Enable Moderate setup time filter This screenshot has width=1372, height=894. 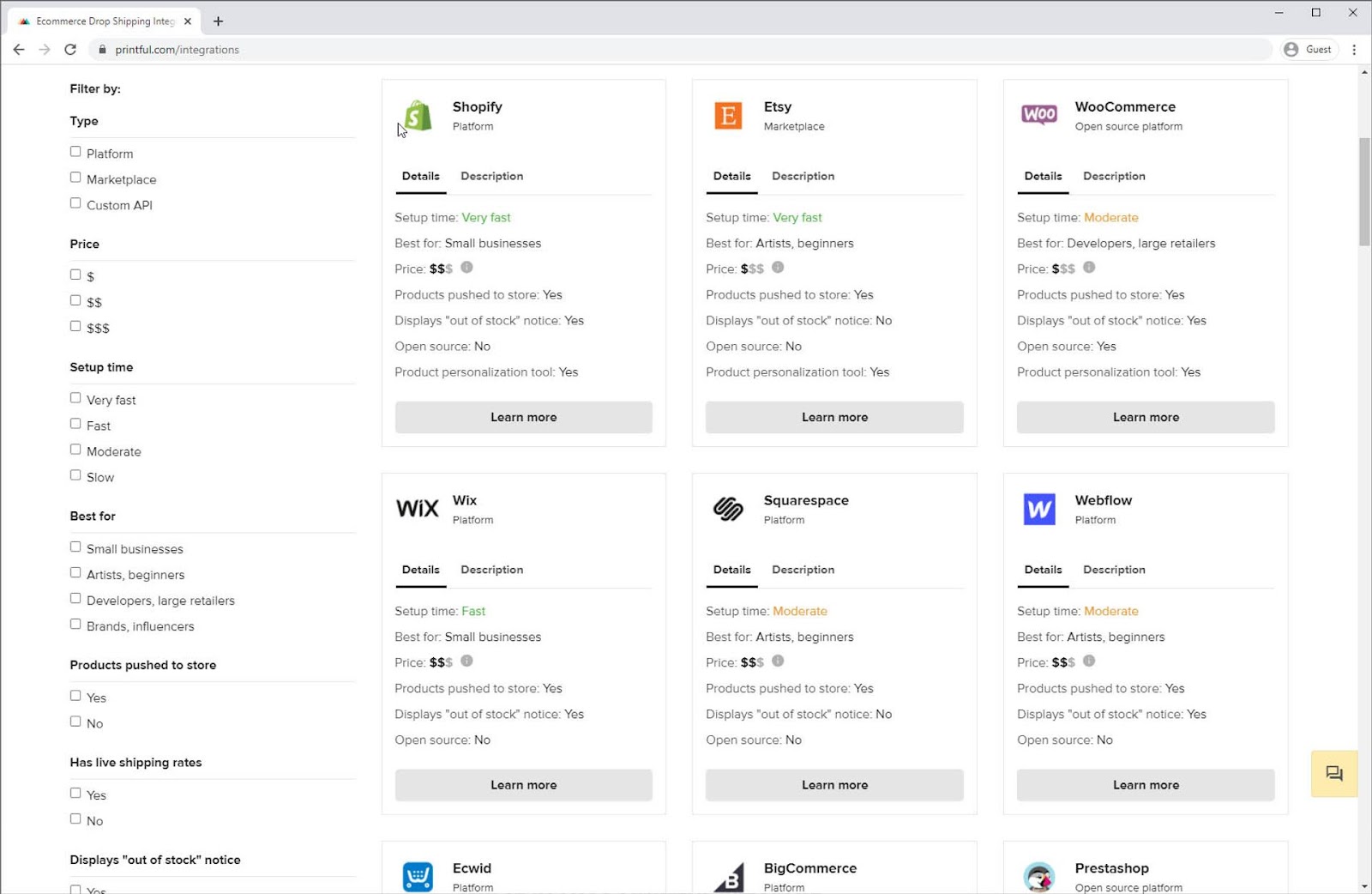[x=75, y=450]
